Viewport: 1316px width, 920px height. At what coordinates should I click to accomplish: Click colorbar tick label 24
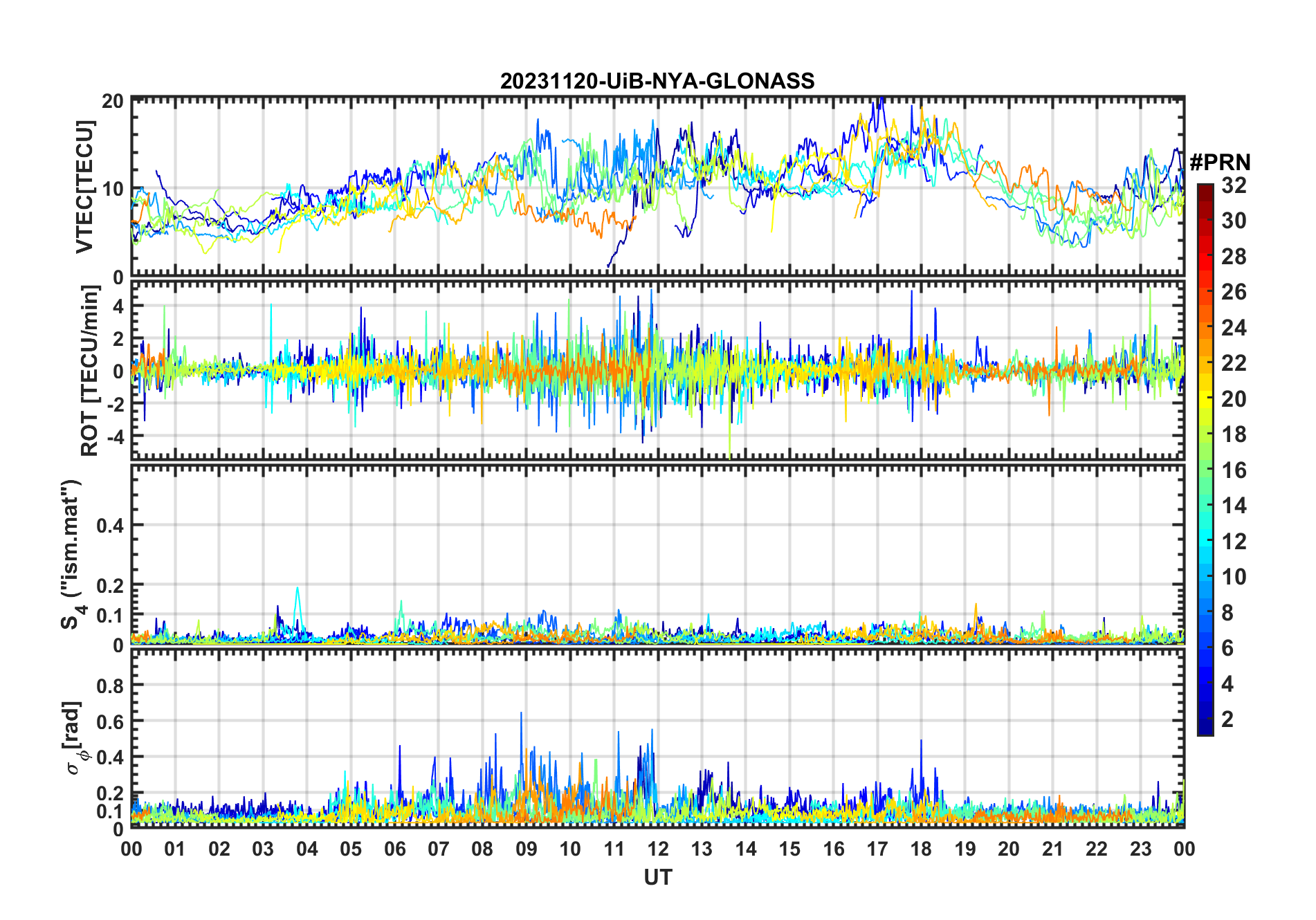pyautogui.click(x=1234, y=328)
